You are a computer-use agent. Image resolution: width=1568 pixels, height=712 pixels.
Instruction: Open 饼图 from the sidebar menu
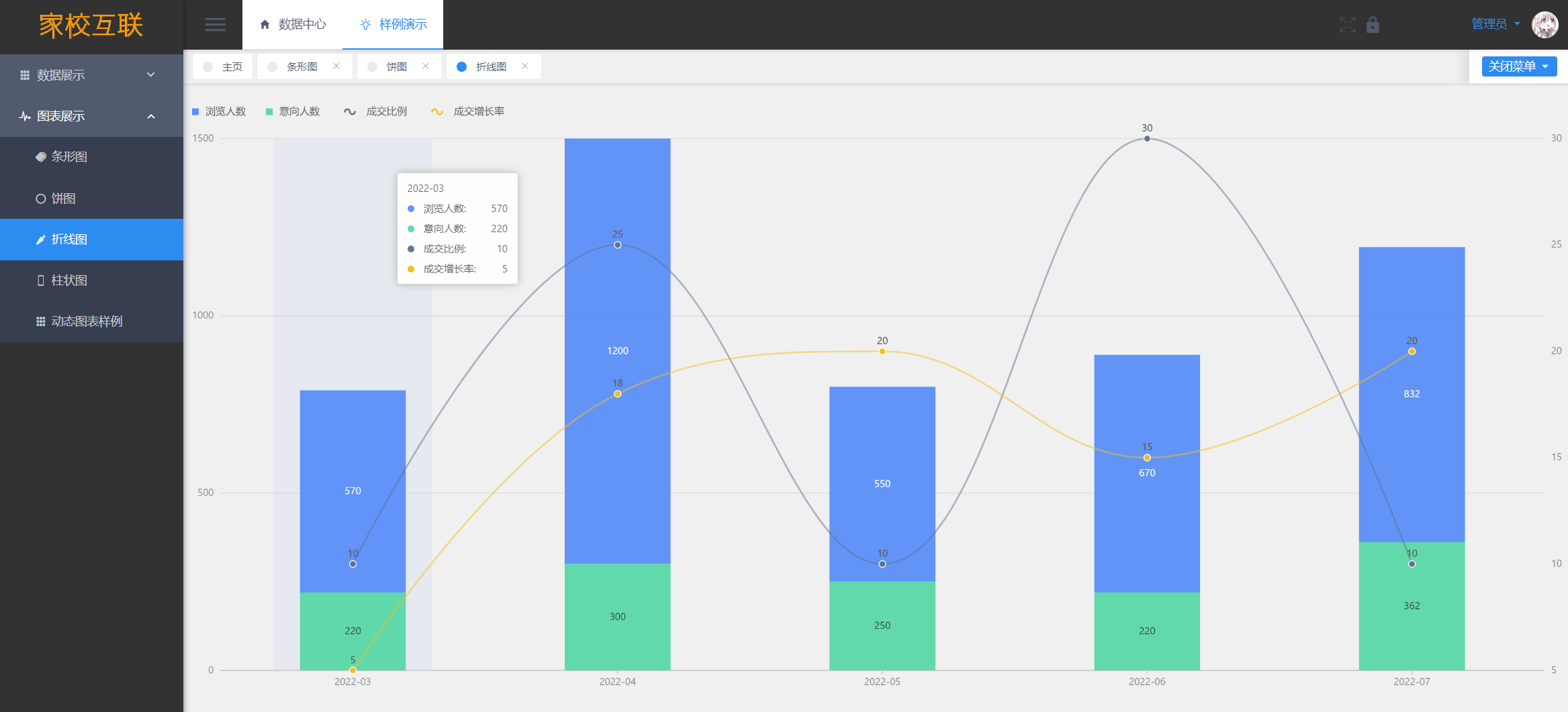pos(91,199)
